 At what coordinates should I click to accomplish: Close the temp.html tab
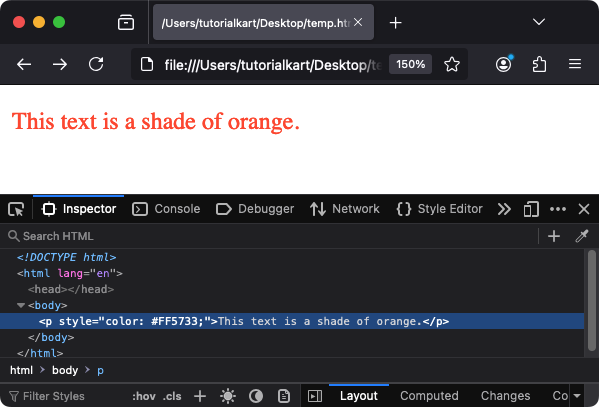pyautogui.click(x=358, y=22)
